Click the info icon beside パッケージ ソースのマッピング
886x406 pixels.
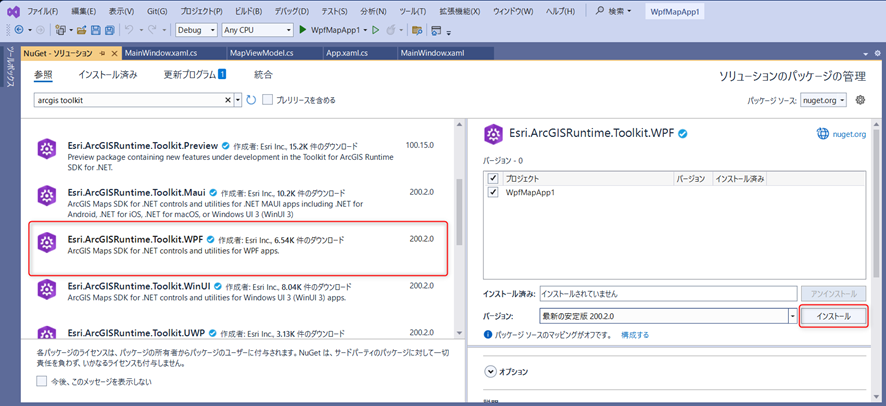[489, 335]
